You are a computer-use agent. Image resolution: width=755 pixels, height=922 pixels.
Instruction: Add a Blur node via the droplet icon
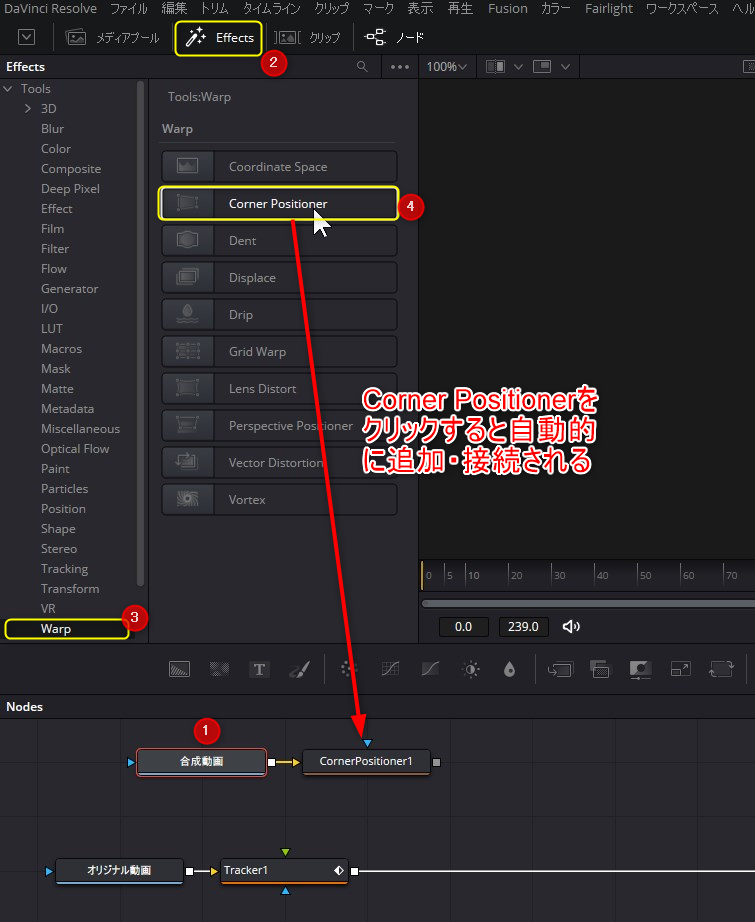coord(509,669)
